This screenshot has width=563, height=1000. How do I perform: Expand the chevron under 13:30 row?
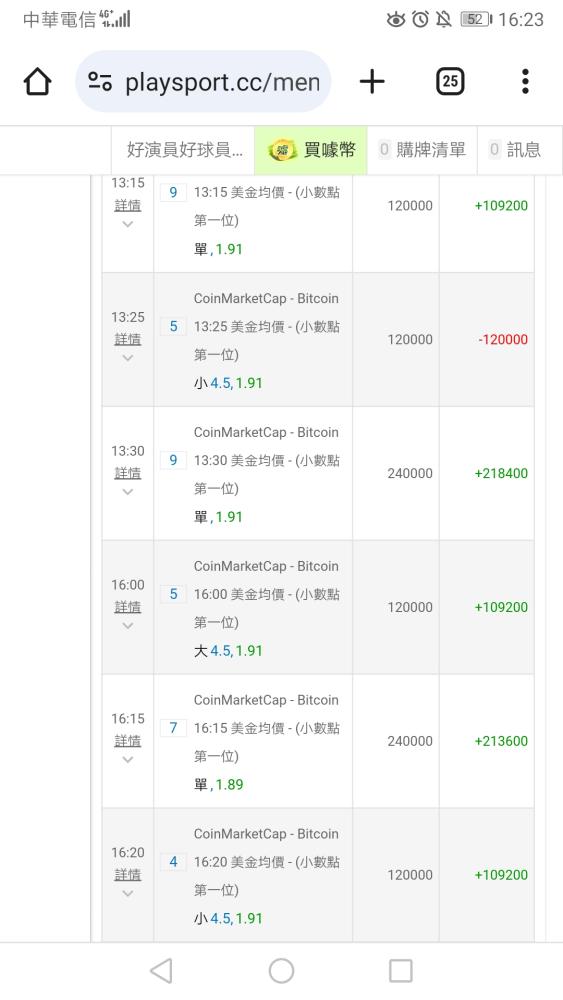coord(128,492)
